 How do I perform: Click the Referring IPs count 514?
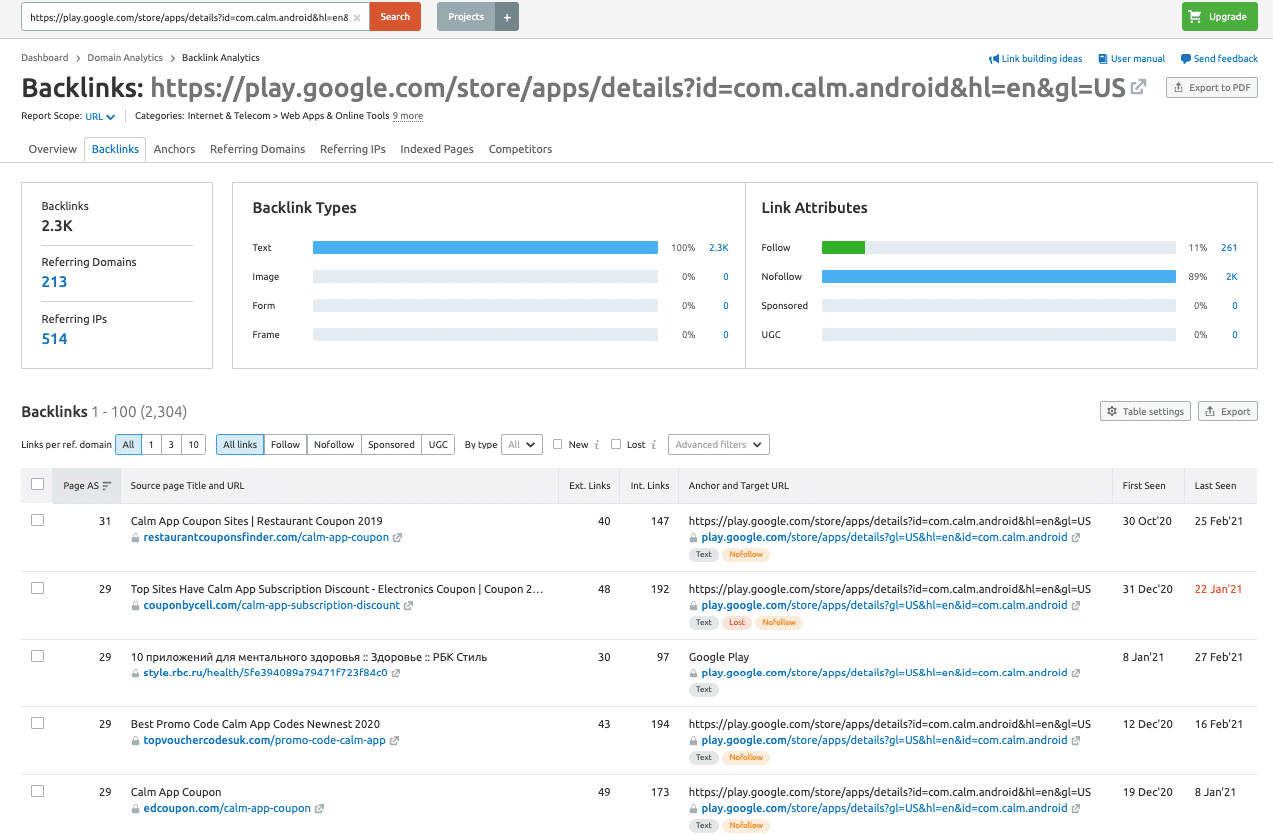point(54,339)
